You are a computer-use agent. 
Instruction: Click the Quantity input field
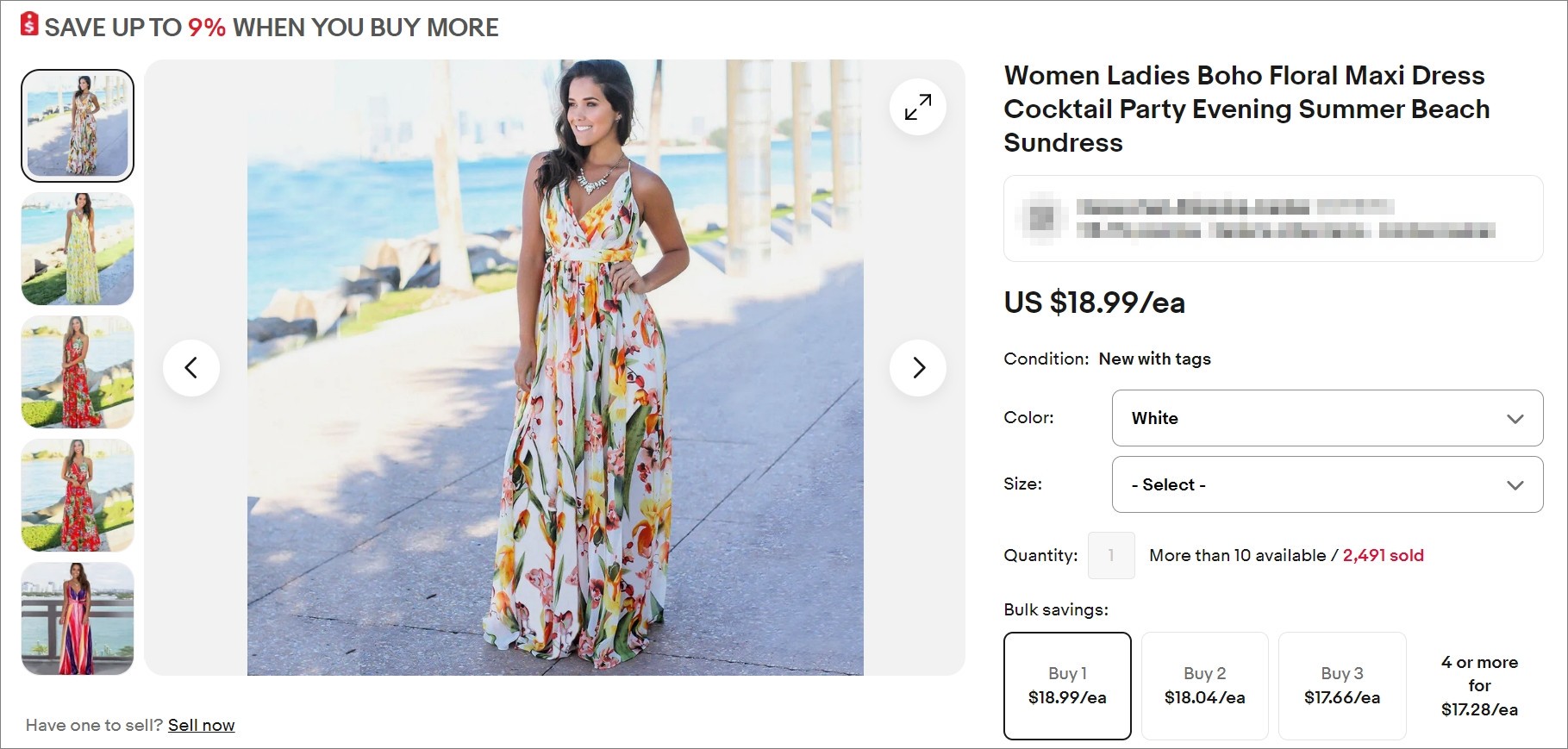[1111, 555]
